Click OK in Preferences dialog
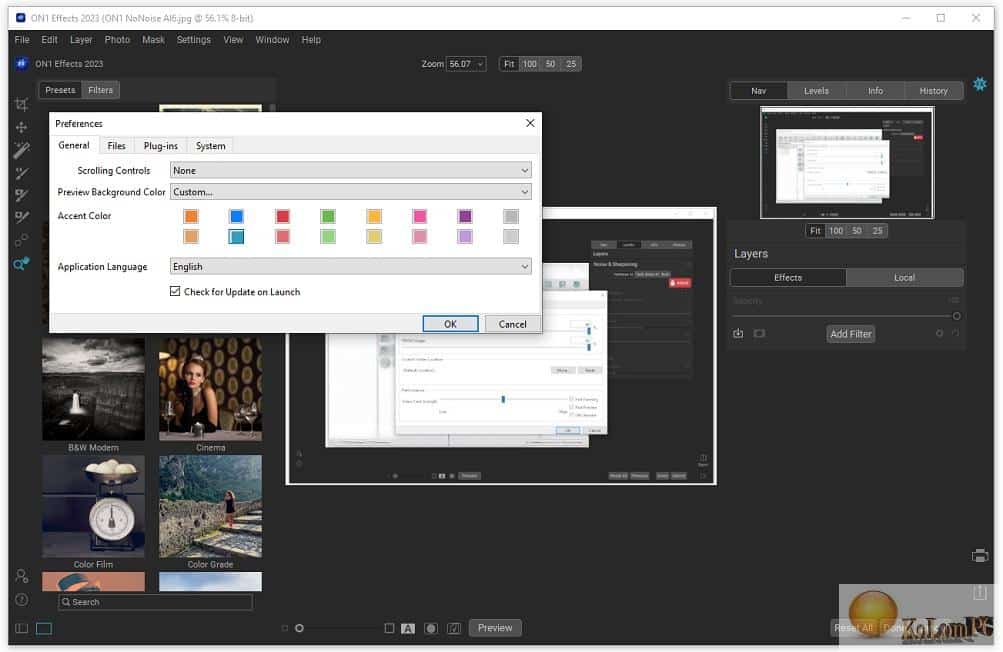 (x=450, y=324)
